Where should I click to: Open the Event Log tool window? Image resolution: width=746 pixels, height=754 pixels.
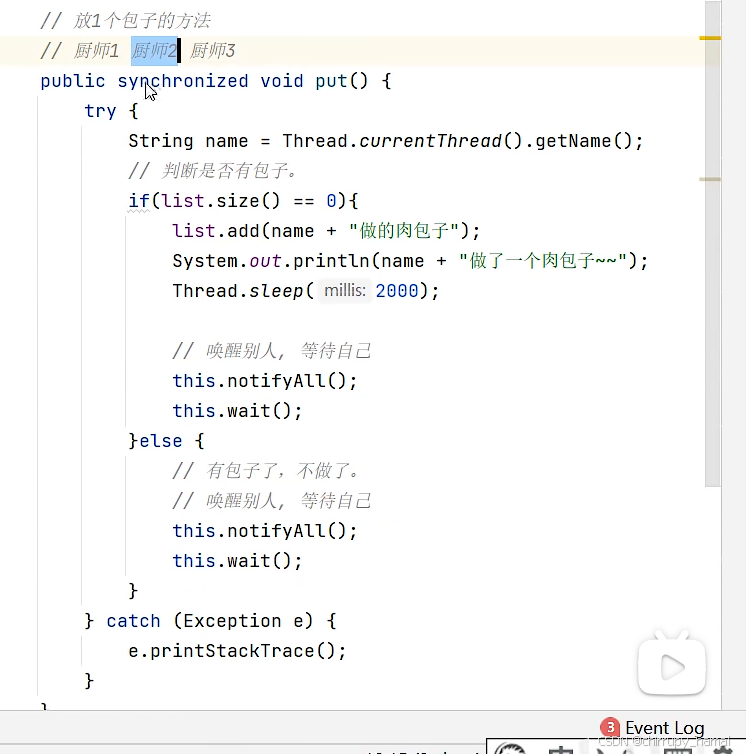click(664, 728)
